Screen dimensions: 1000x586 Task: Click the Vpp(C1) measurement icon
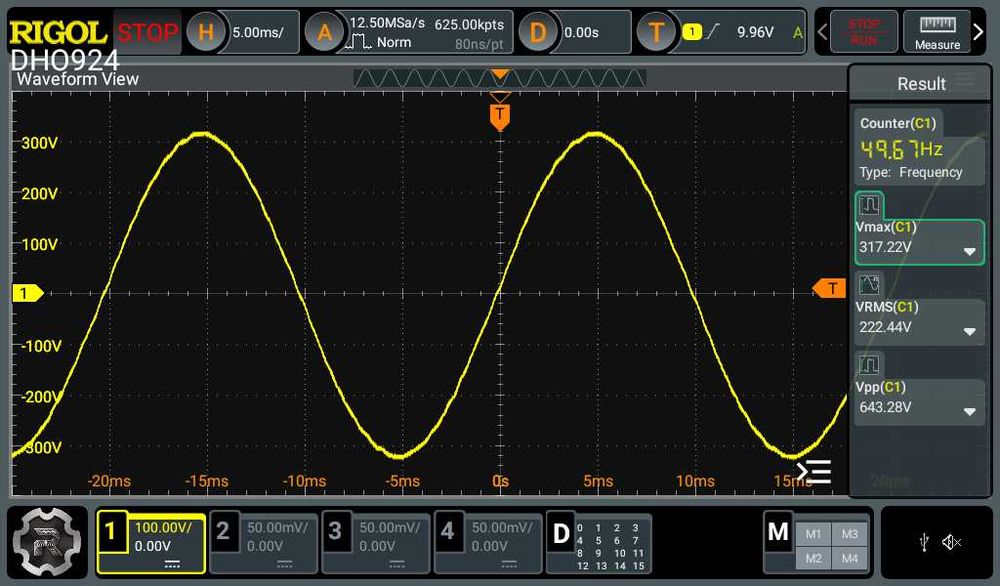tap(869, 365)
